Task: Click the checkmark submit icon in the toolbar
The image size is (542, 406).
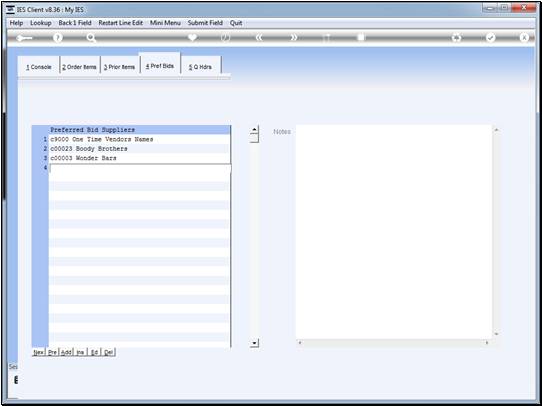Action: [490, 38]
